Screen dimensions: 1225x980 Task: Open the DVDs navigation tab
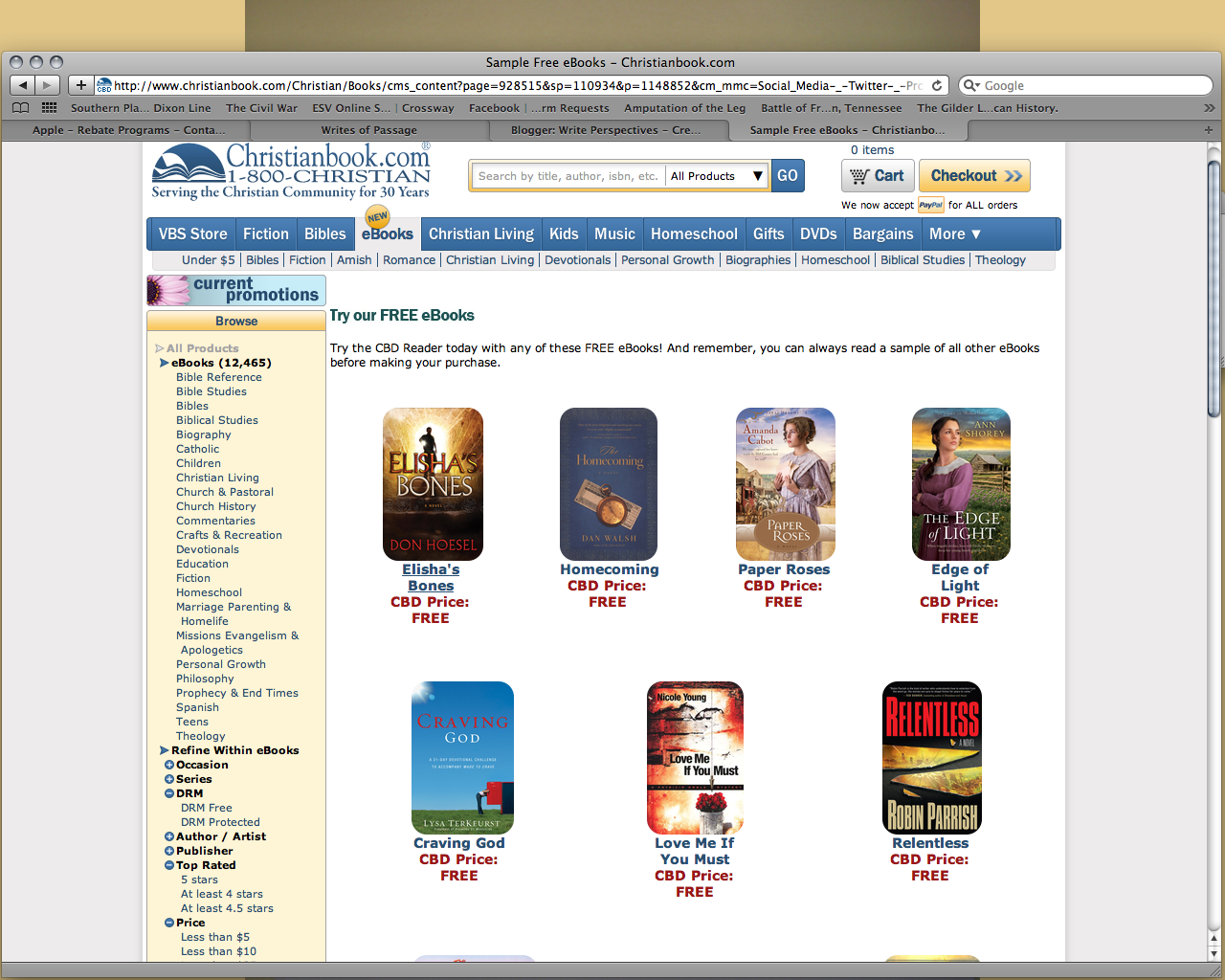pos(818,234)
